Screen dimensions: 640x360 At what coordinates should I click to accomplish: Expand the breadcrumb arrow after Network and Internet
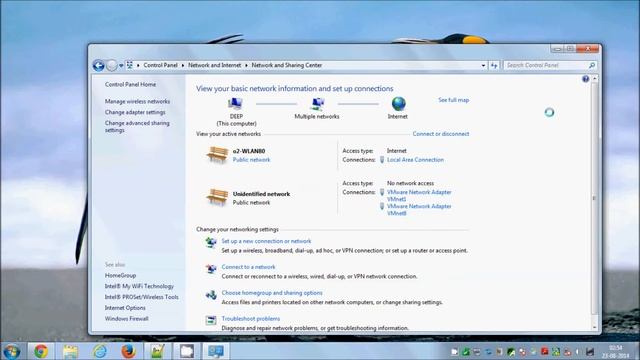point(246,65)
